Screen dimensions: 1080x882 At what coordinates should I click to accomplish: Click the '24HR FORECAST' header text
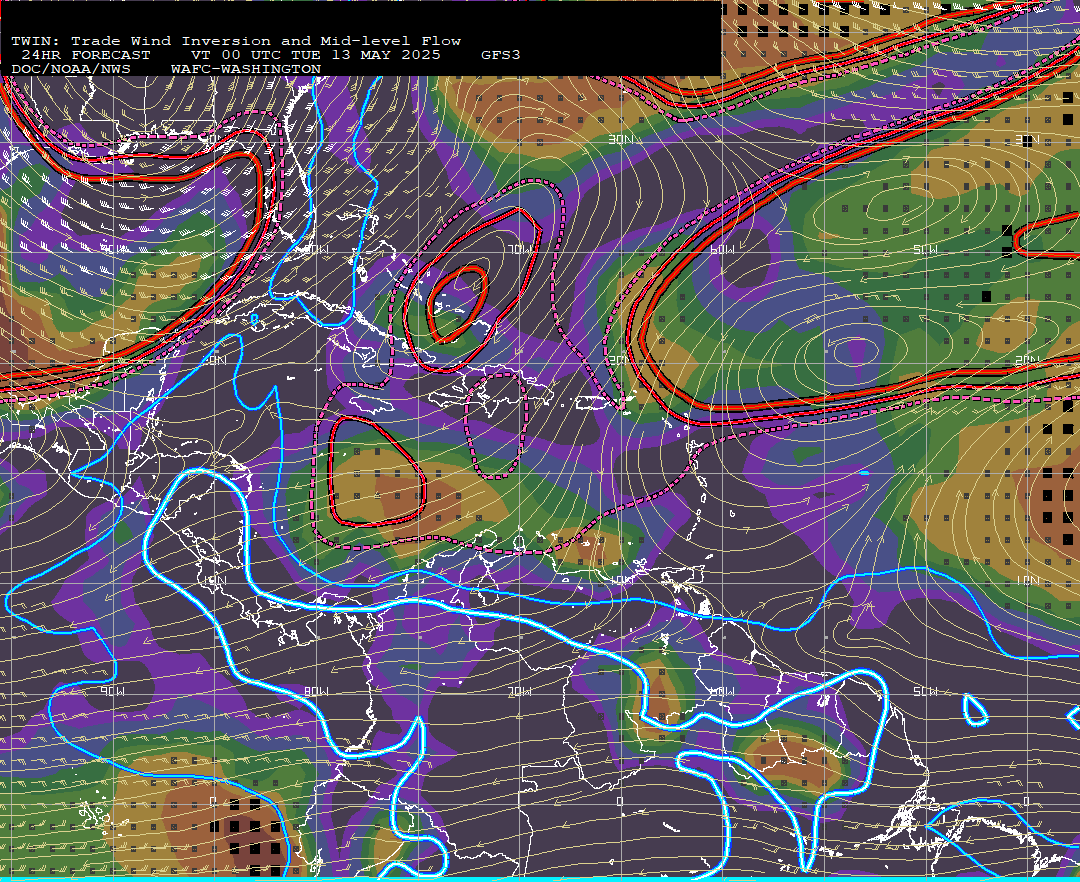pos(85,55)
